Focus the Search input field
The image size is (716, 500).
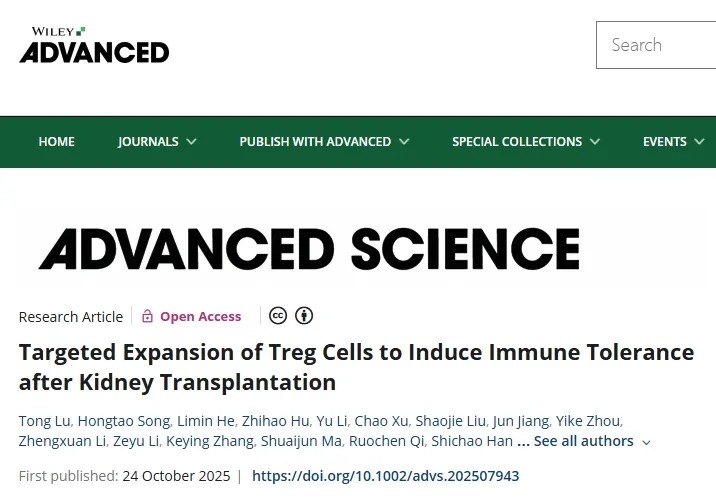(x=655, y=45)
